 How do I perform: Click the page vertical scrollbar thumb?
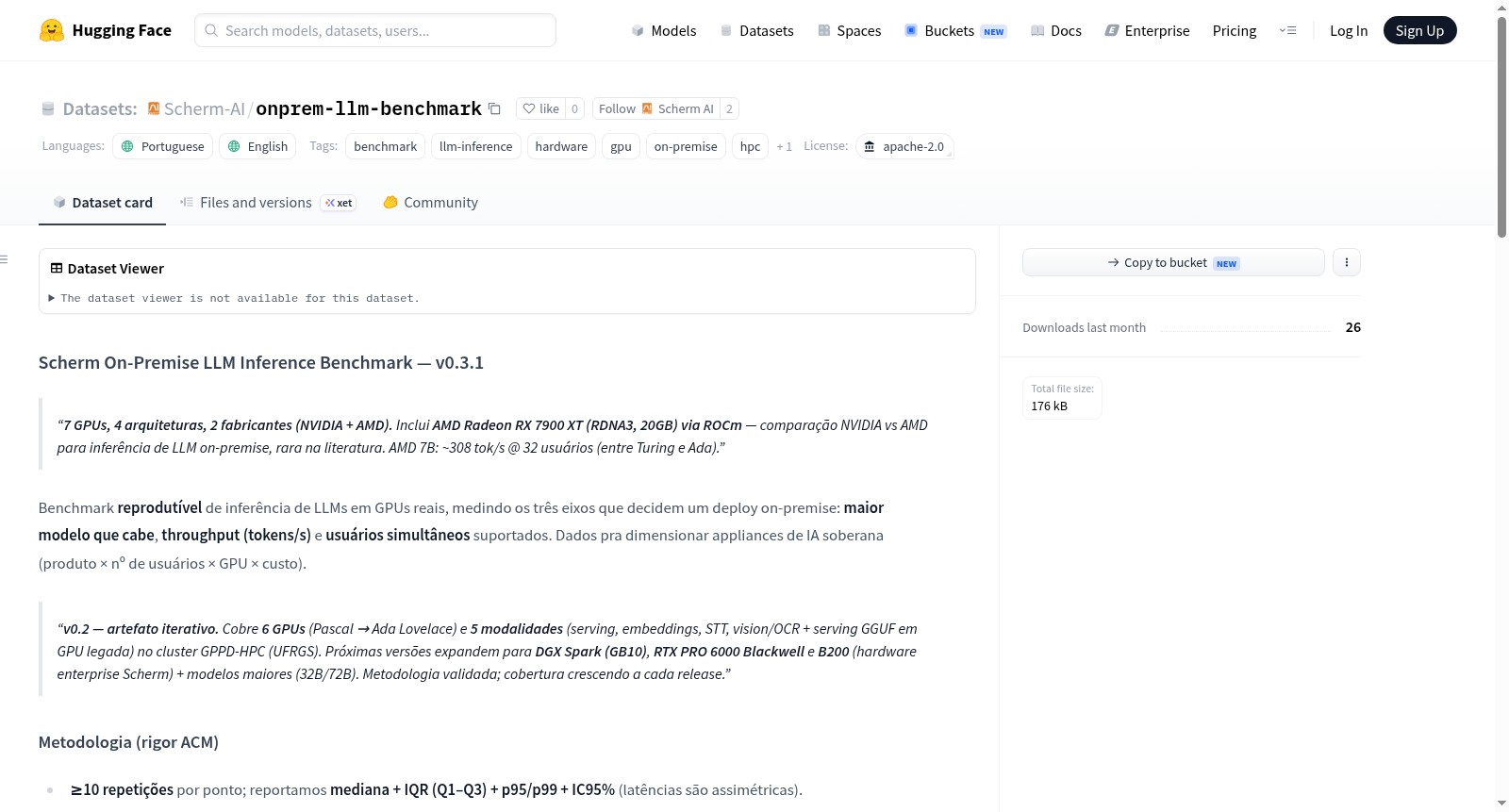[x=1501, y=126]
